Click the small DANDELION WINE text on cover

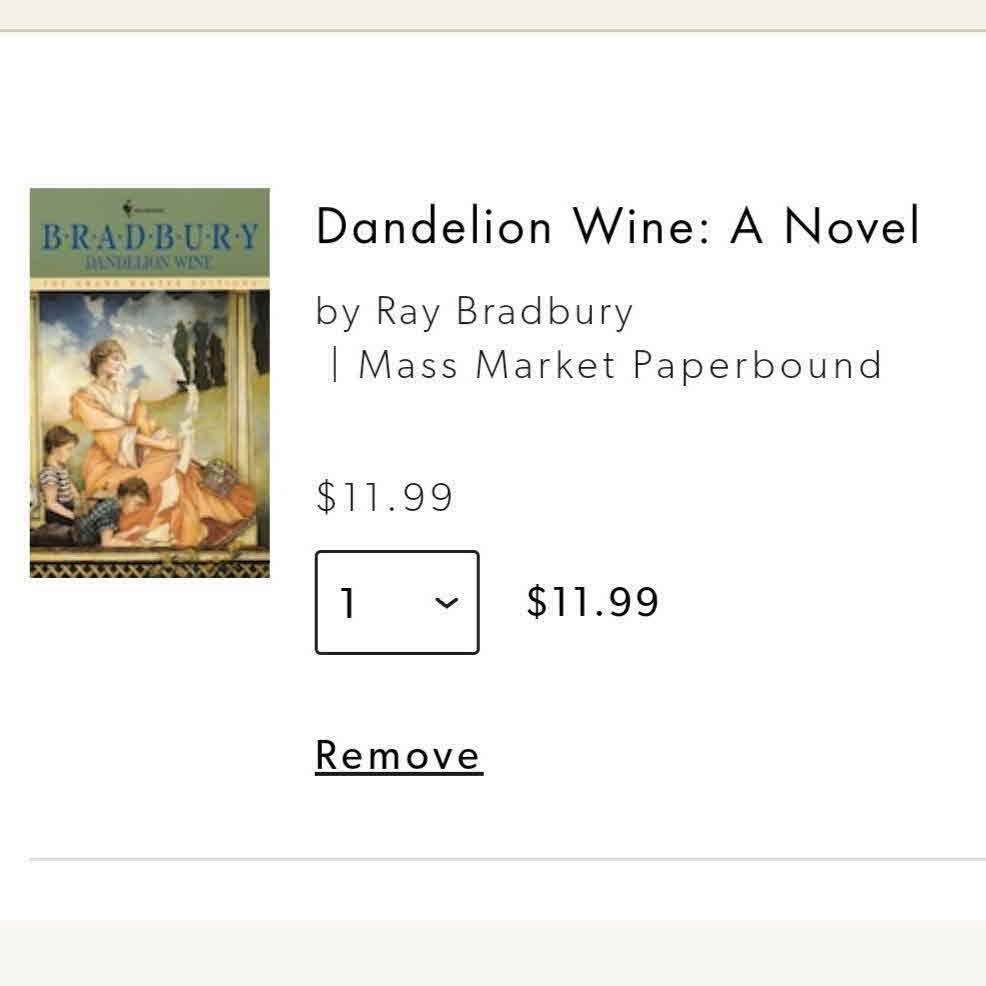coord(149,262)
